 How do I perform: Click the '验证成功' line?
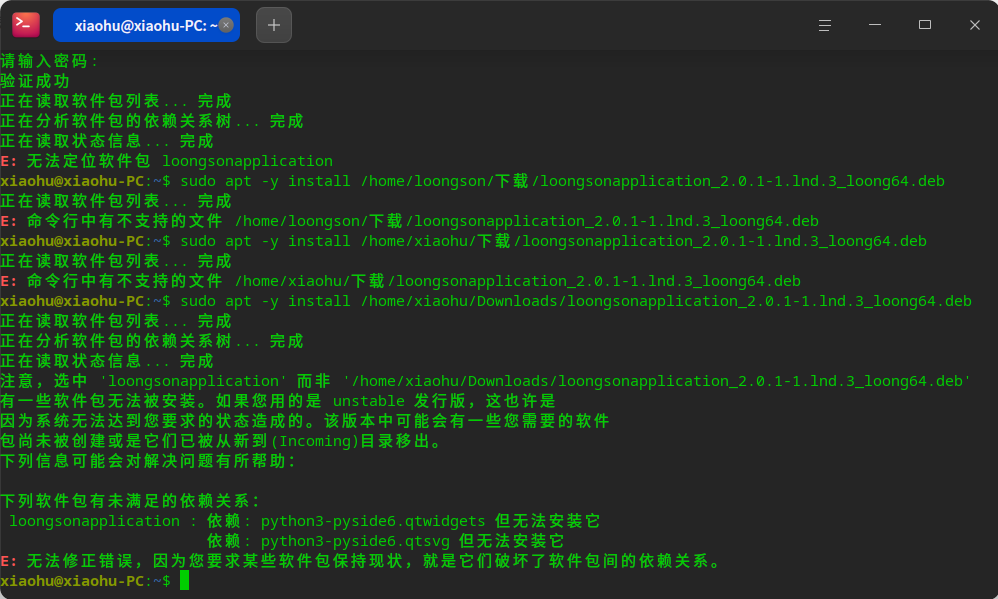pyautogui.click(x=35, y=81)
